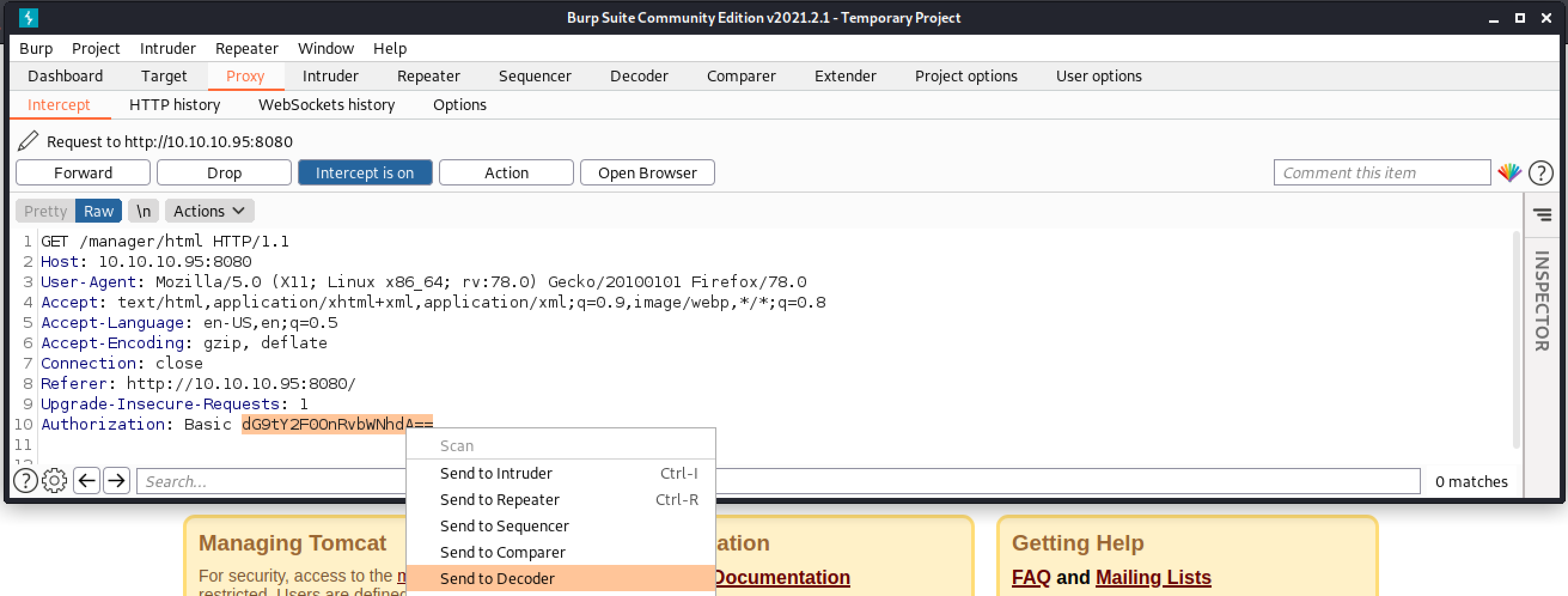Choose Send to Intruder in context menu

(x=560, y=473)
